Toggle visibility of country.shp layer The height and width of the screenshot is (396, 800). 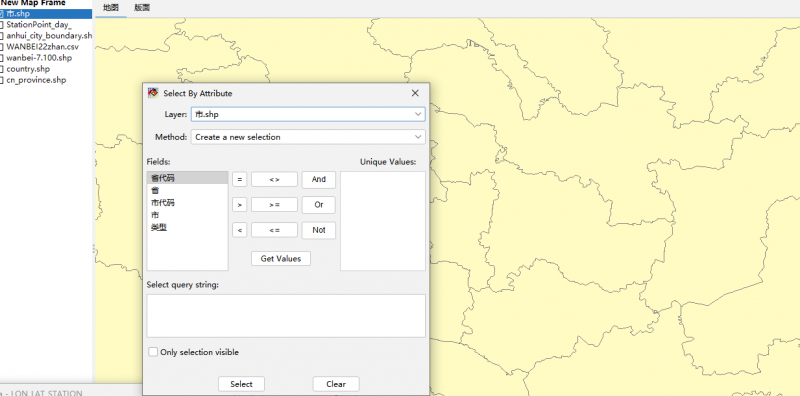1,69
